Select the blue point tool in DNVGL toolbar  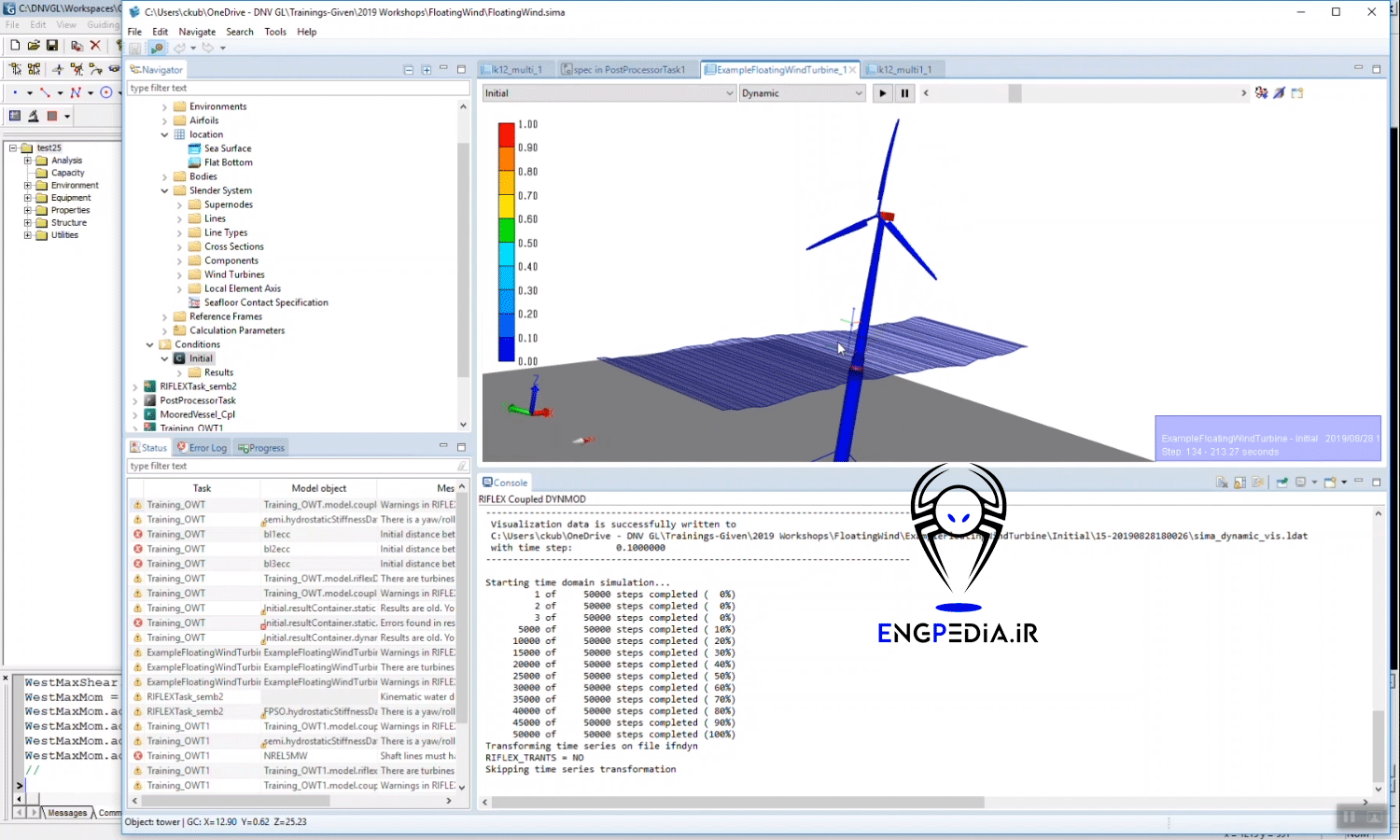pos(15,92)
